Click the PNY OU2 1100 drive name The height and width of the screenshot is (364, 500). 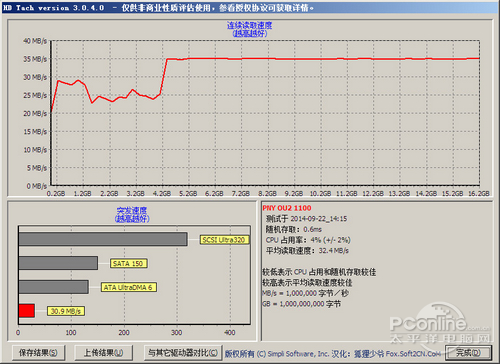click(x=287, y=208)
